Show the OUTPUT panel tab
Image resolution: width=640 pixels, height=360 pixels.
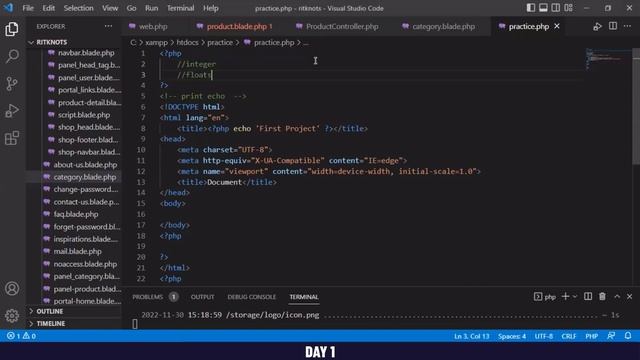pyautogui.click(x=202, y=297)
